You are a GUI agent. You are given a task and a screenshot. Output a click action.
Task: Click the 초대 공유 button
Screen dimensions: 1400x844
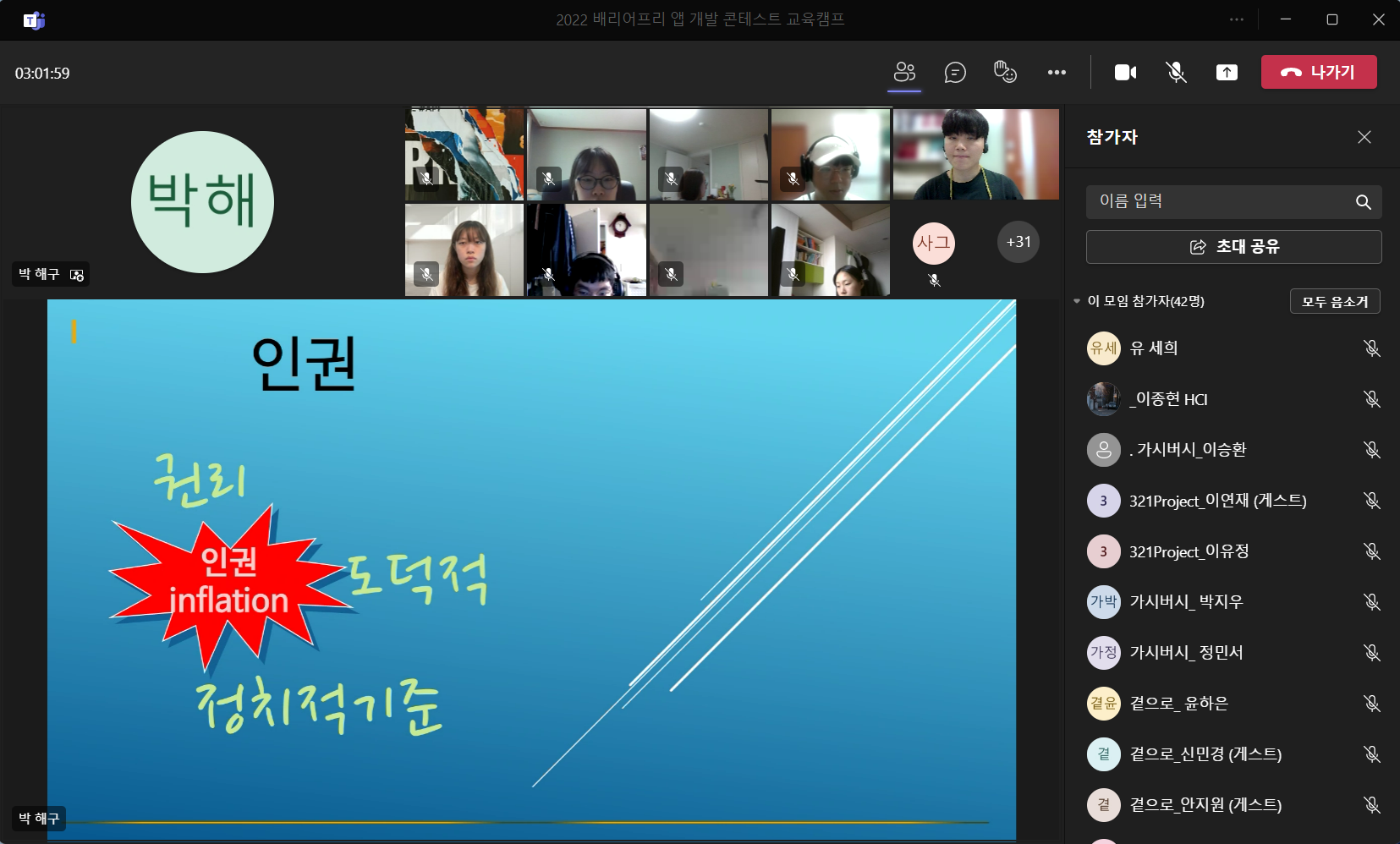(x=1233, y=247)
